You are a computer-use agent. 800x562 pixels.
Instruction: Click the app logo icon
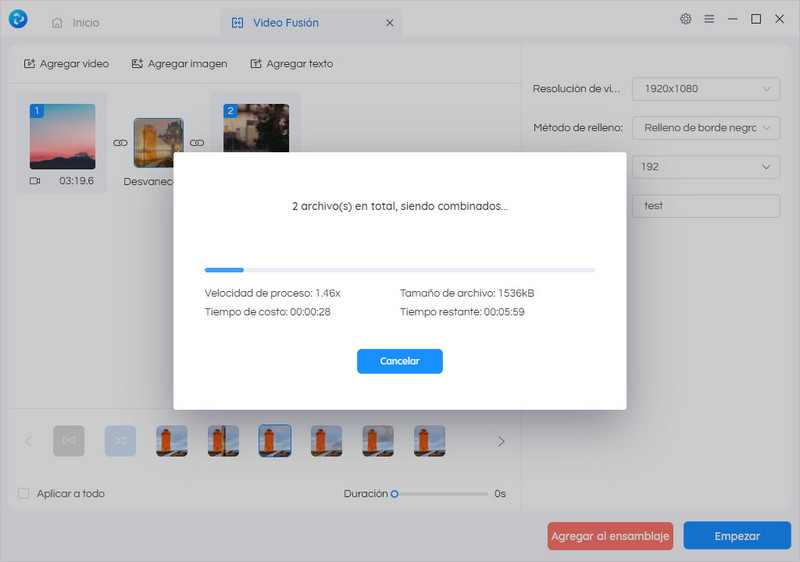pos(18,20)
